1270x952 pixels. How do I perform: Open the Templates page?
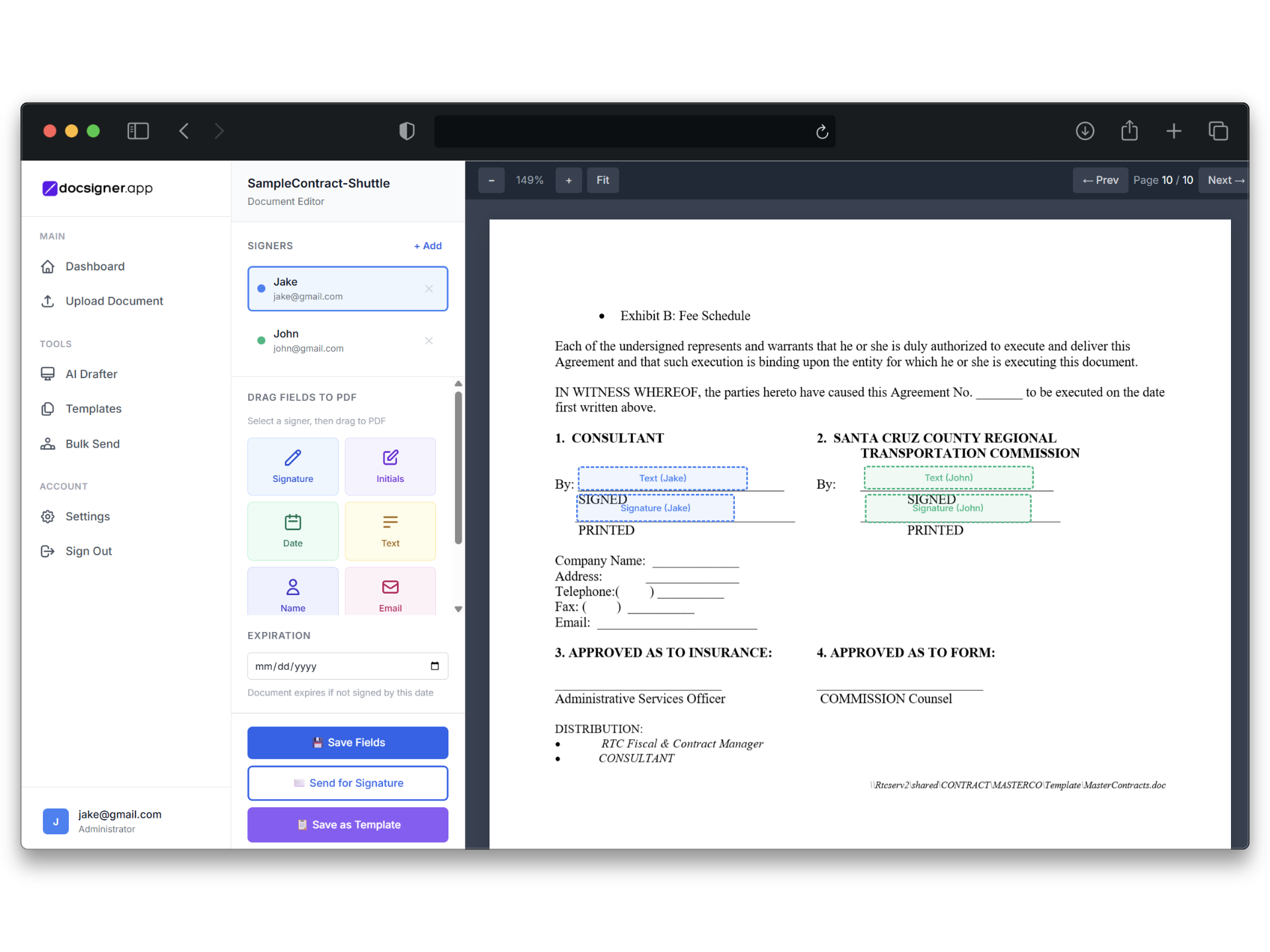tap(93, 409)
